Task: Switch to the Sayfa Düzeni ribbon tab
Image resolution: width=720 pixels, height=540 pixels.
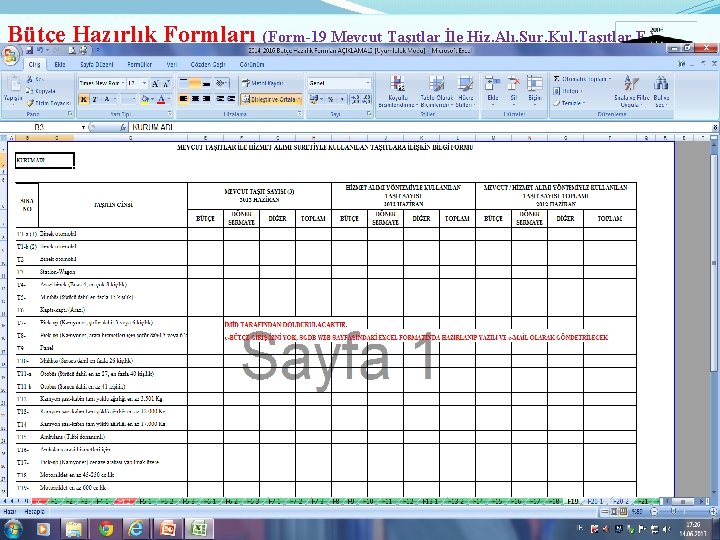Action: [x=96, y=64]
